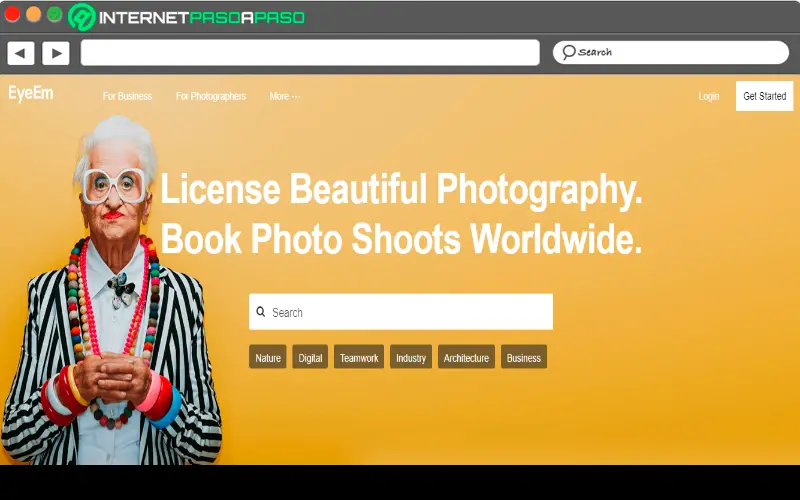The width and height of the screenshot is (800, 500).
Task: Open the For Photographers menu item
Action: (x=211, y=96)
